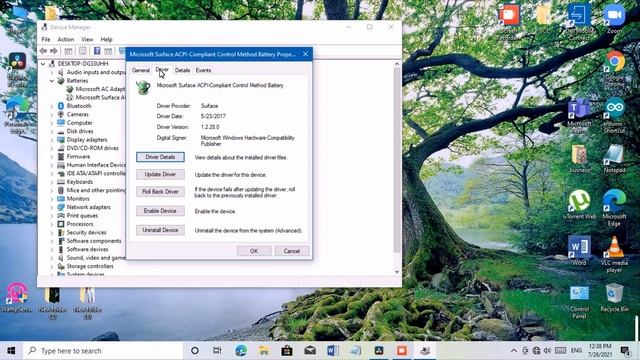The width and height of the screenshot is (640, 360).
Task: Switch to the Events tab
Action: 203,70
